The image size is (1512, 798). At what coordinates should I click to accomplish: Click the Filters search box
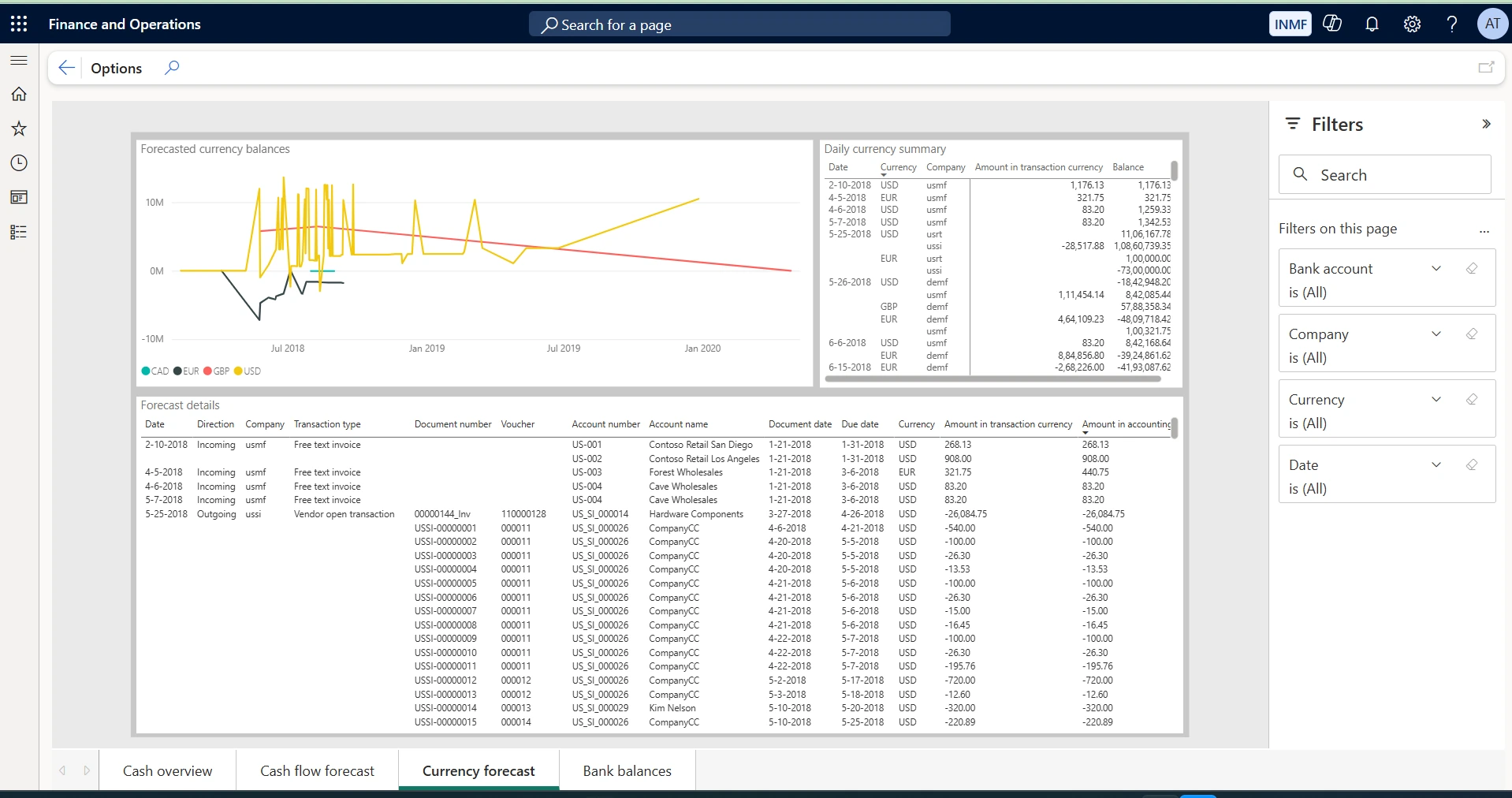[1384, 174]
